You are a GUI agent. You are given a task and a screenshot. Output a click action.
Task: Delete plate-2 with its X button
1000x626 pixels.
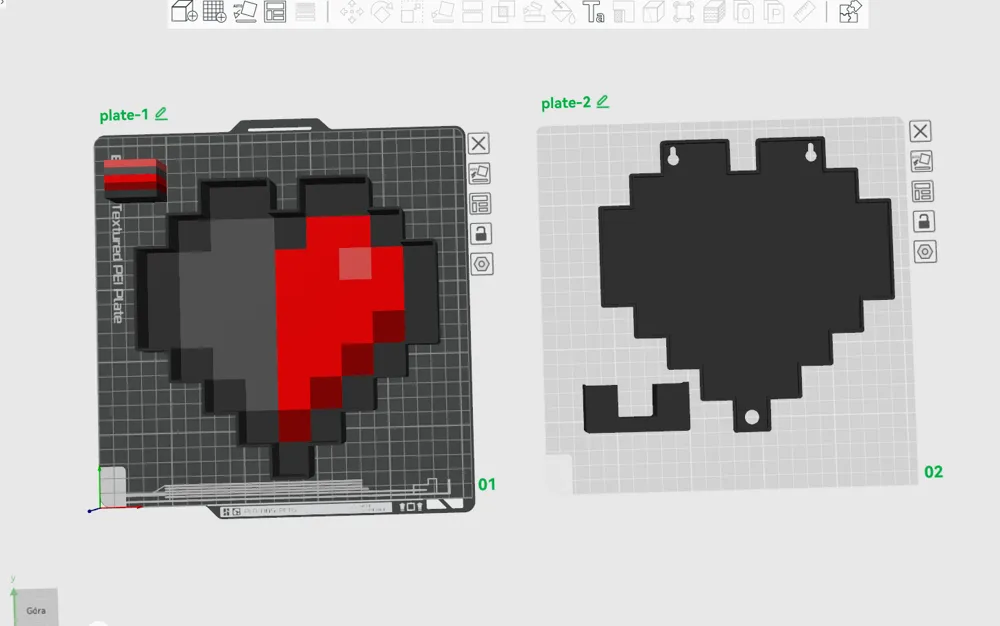(x=920, y=129)
